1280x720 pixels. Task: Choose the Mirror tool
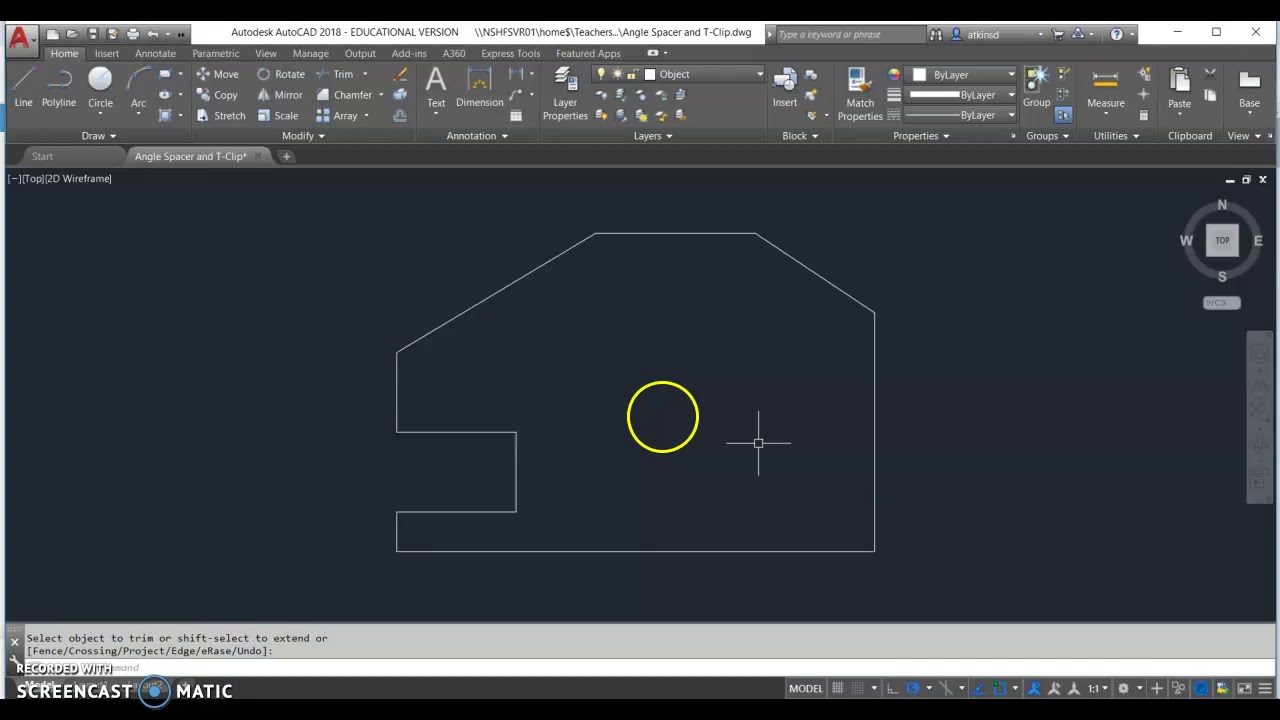pyautogui.click(x=279, y=95)
